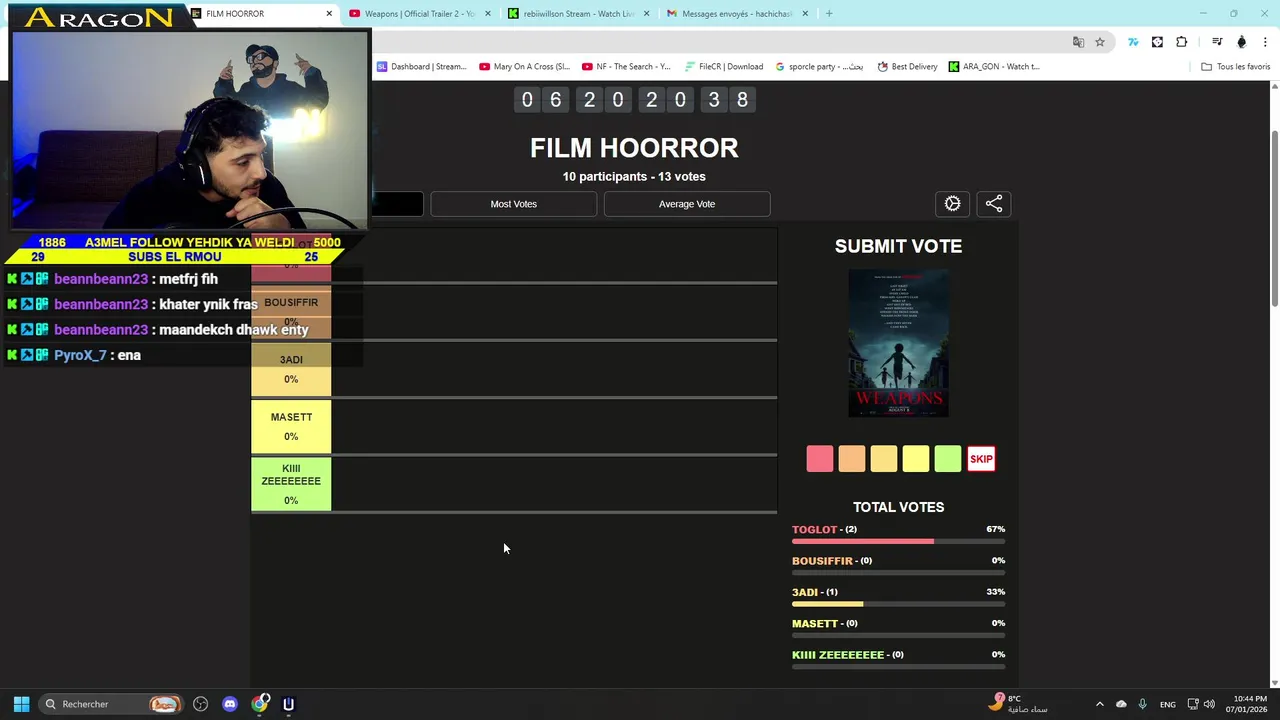Vote with the red tier swatch
Screen dimensions: 1280x720
[820, 459]
